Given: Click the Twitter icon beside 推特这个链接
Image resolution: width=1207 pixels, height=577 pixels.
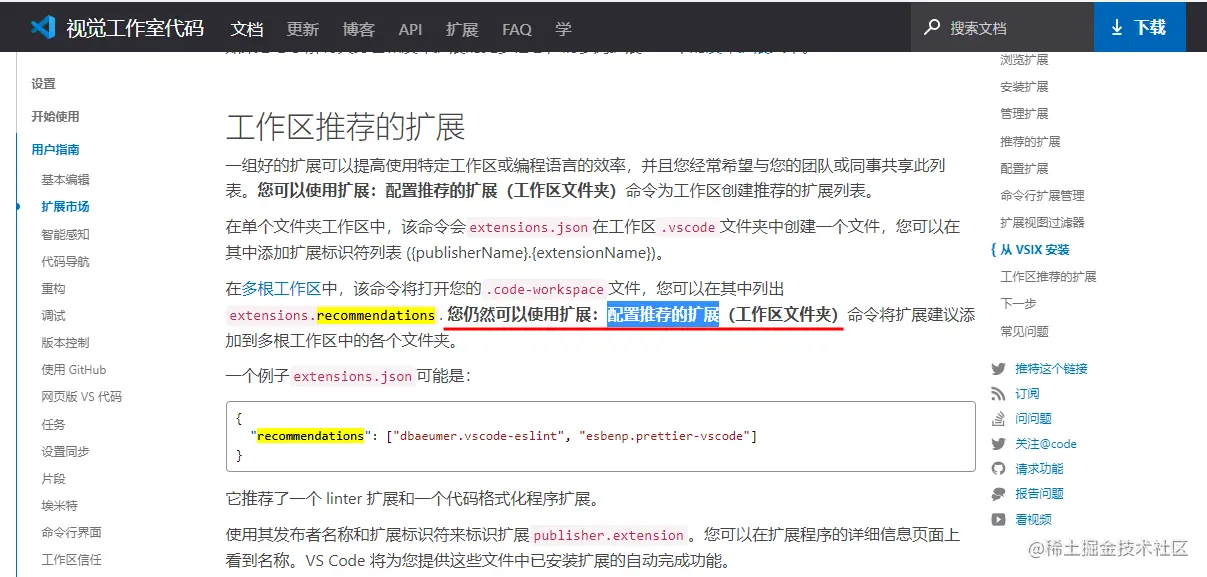Looking at the screenshot, I should [998, 369].
